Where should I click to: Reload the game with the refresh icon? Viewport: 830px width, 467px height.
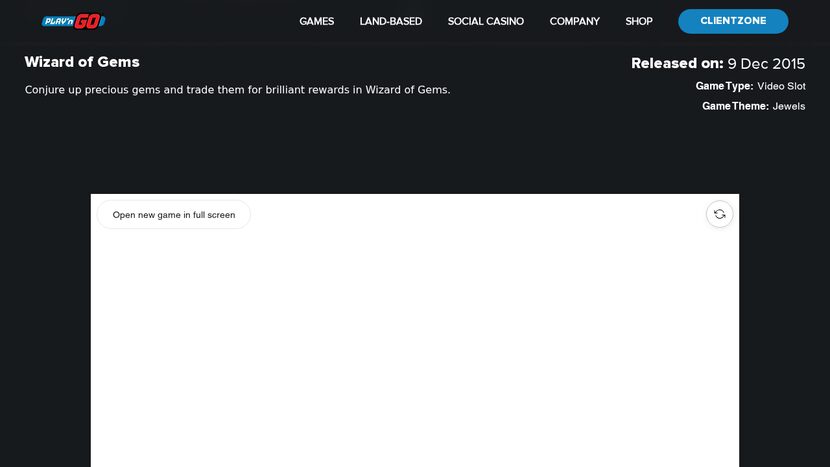[719, 214]
